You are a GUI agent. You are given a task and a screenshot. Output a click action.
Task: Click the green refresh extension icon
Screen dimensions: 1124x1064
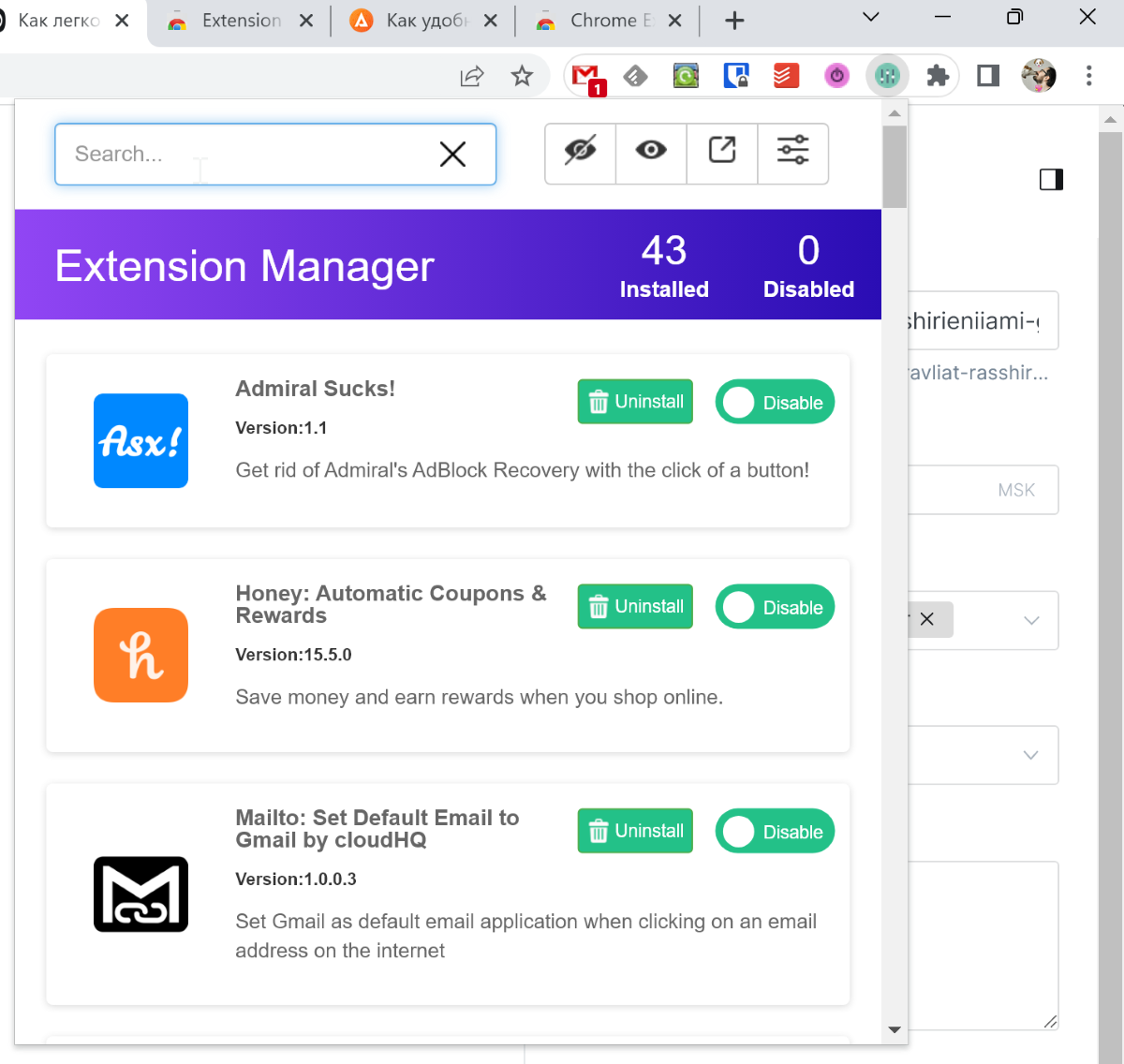(686, 76)
